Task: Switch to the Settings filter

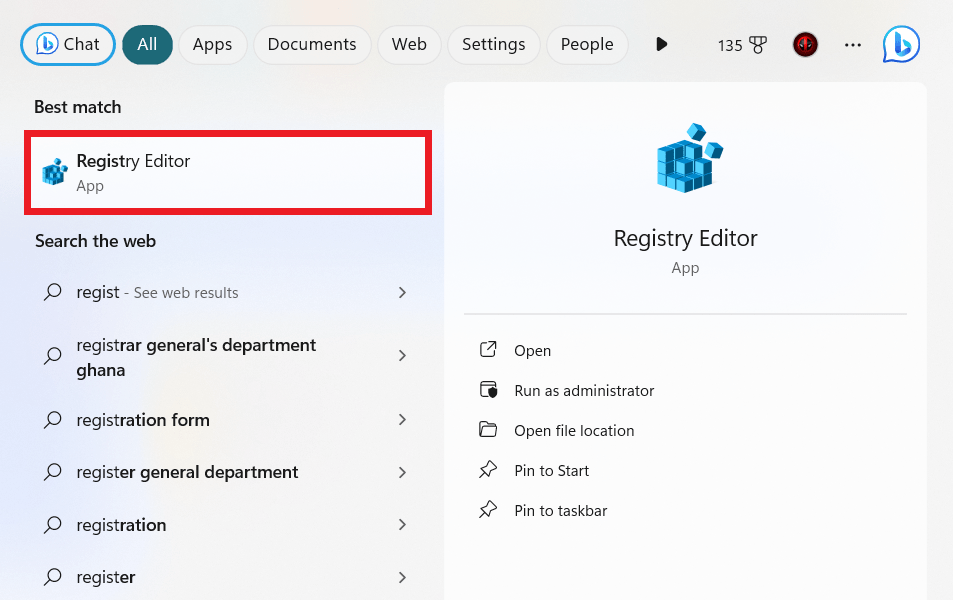Action: tap(494, 44)
